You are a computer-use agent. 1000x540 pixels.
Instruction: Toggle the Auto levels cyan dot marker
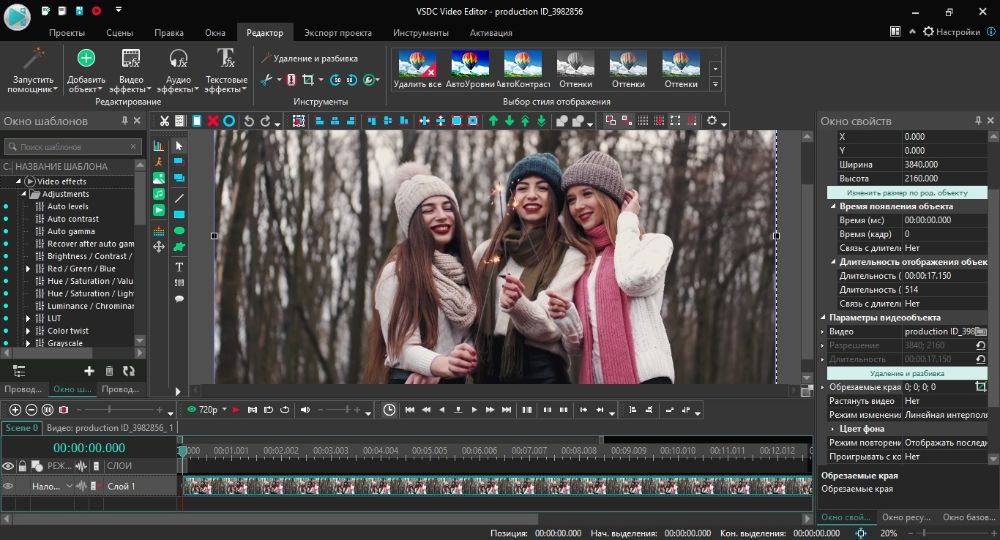[6, 206]
